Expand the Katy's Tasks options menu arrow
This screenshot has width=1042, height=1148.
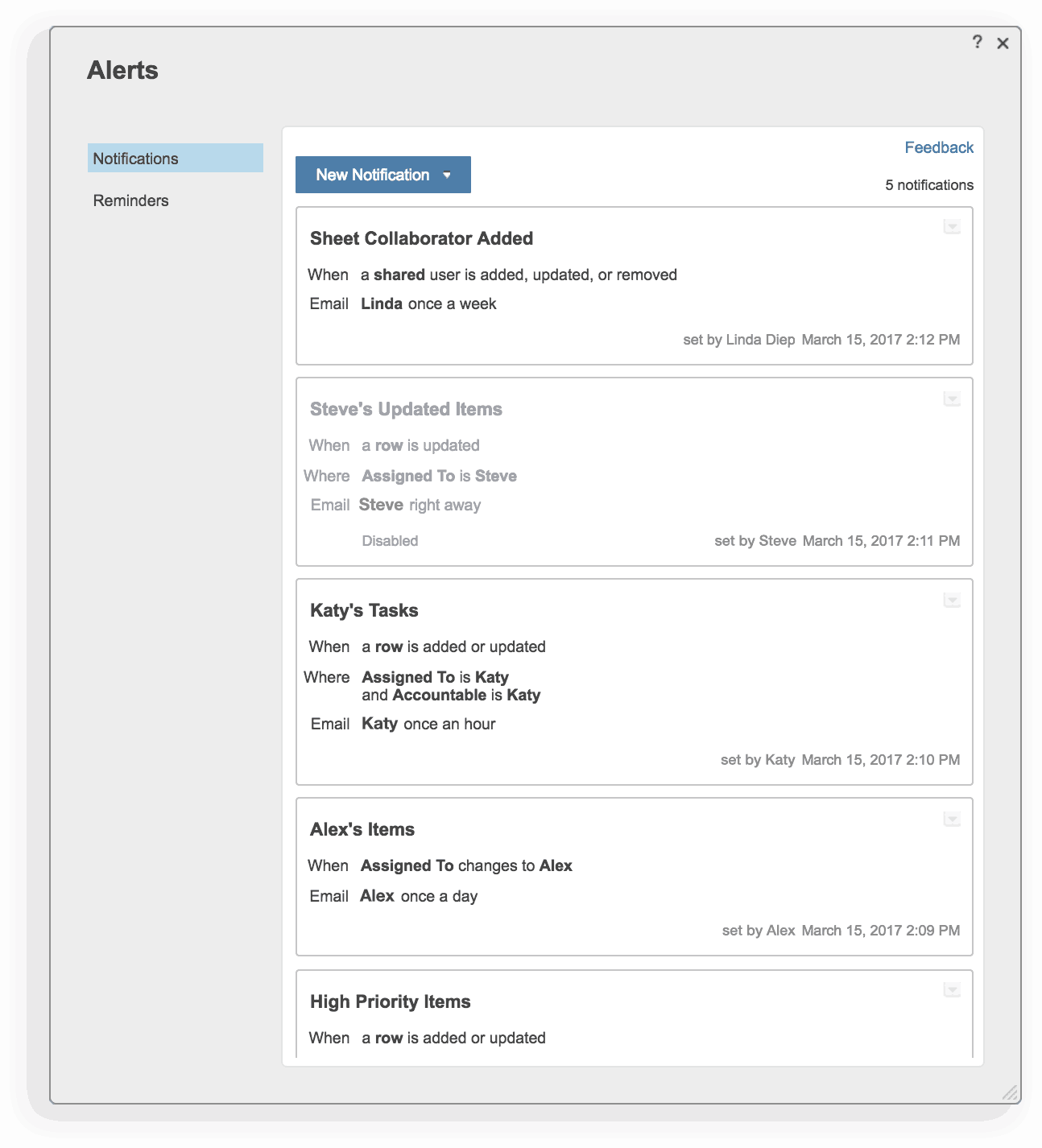click(x=952, y=600)
